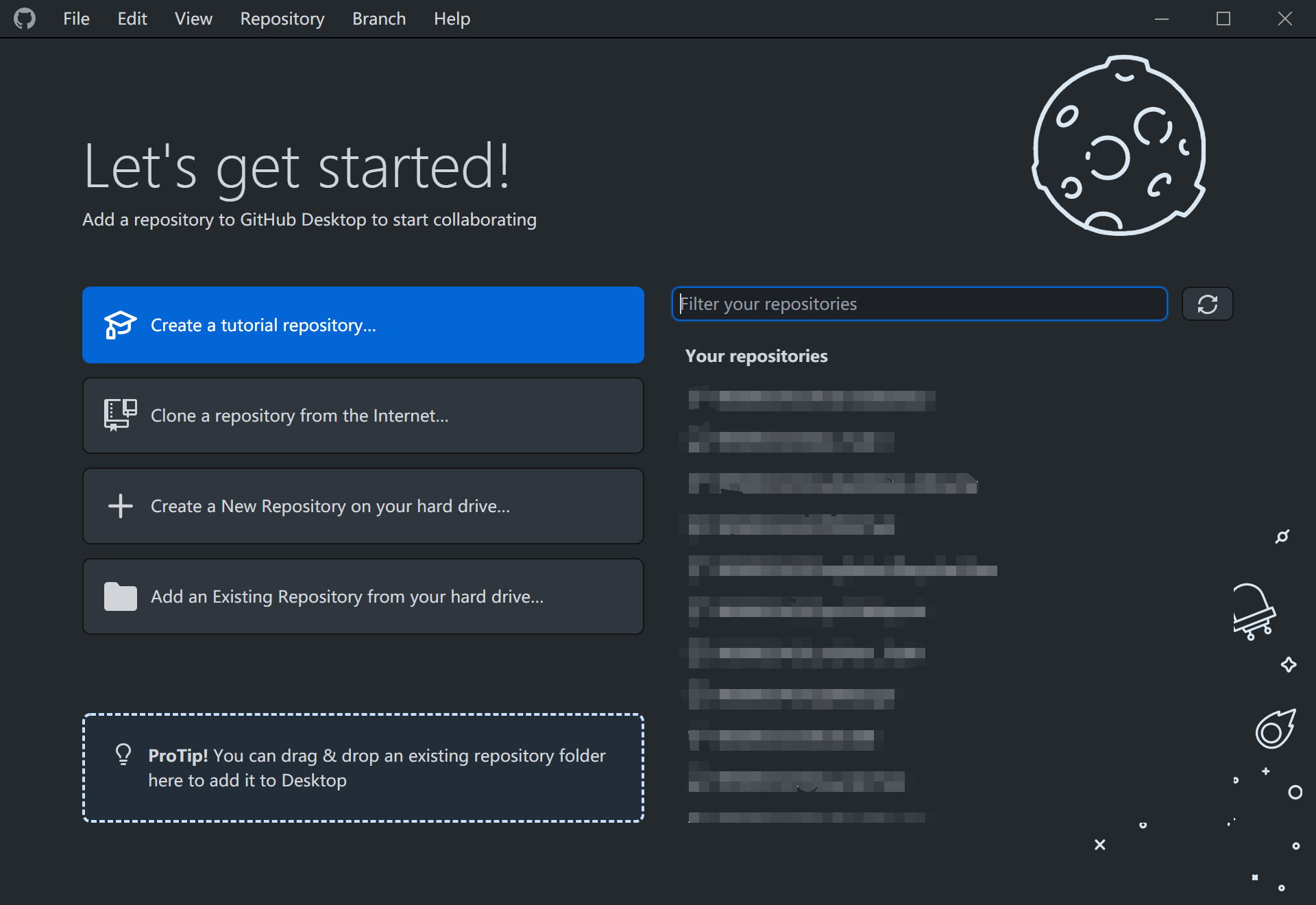Screen dimensions: 1316x905
Task: Open the Edit menu
Action: tap(132, 19)
